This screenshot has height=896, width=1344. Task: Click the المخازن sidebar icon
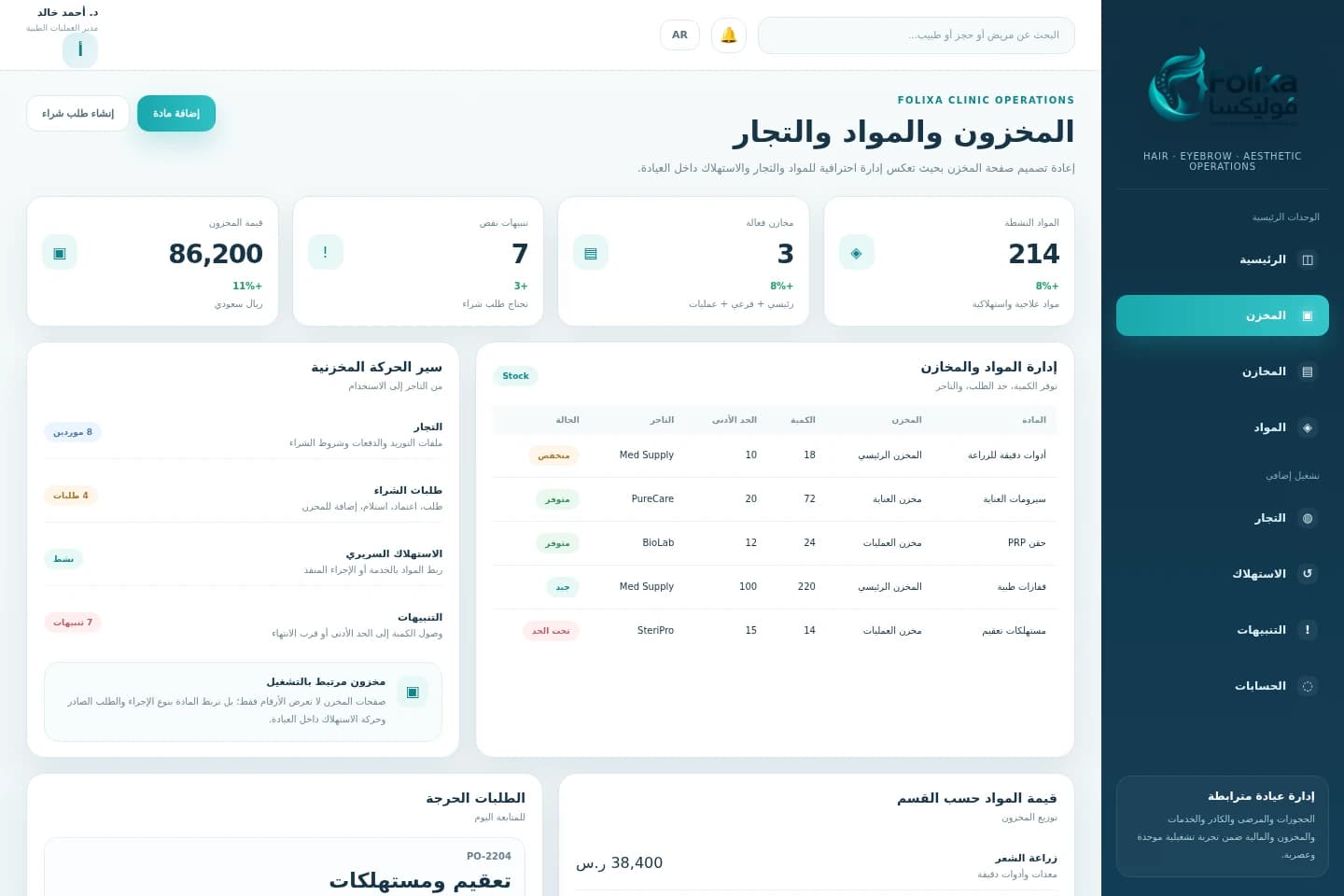pyautogui.click(x=1308, y=371)
